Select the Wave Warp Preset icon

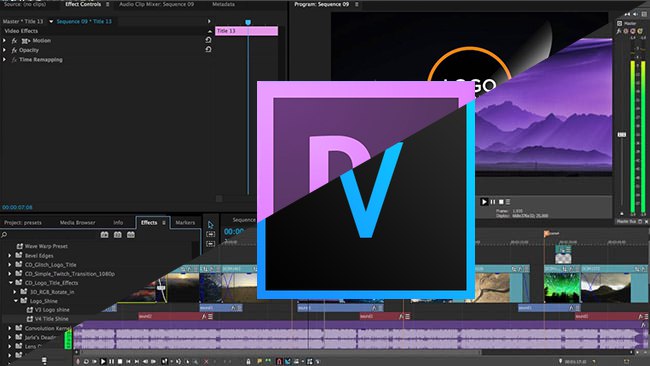(x=19, y=246)
